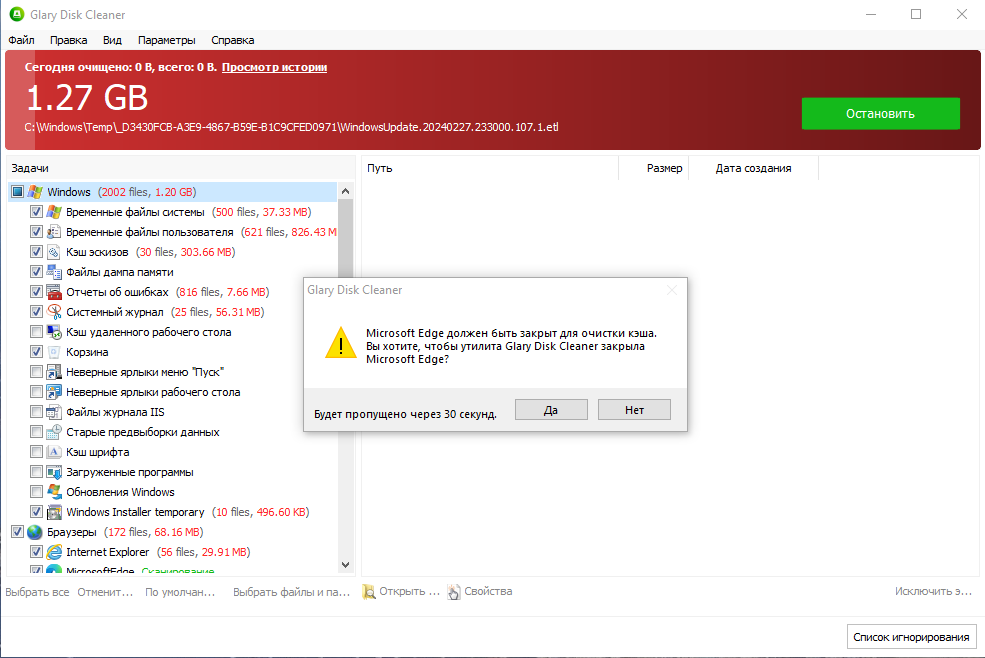Click the Системный журнал icon
This screenshot has height=658, width=985.
point(53,311)
